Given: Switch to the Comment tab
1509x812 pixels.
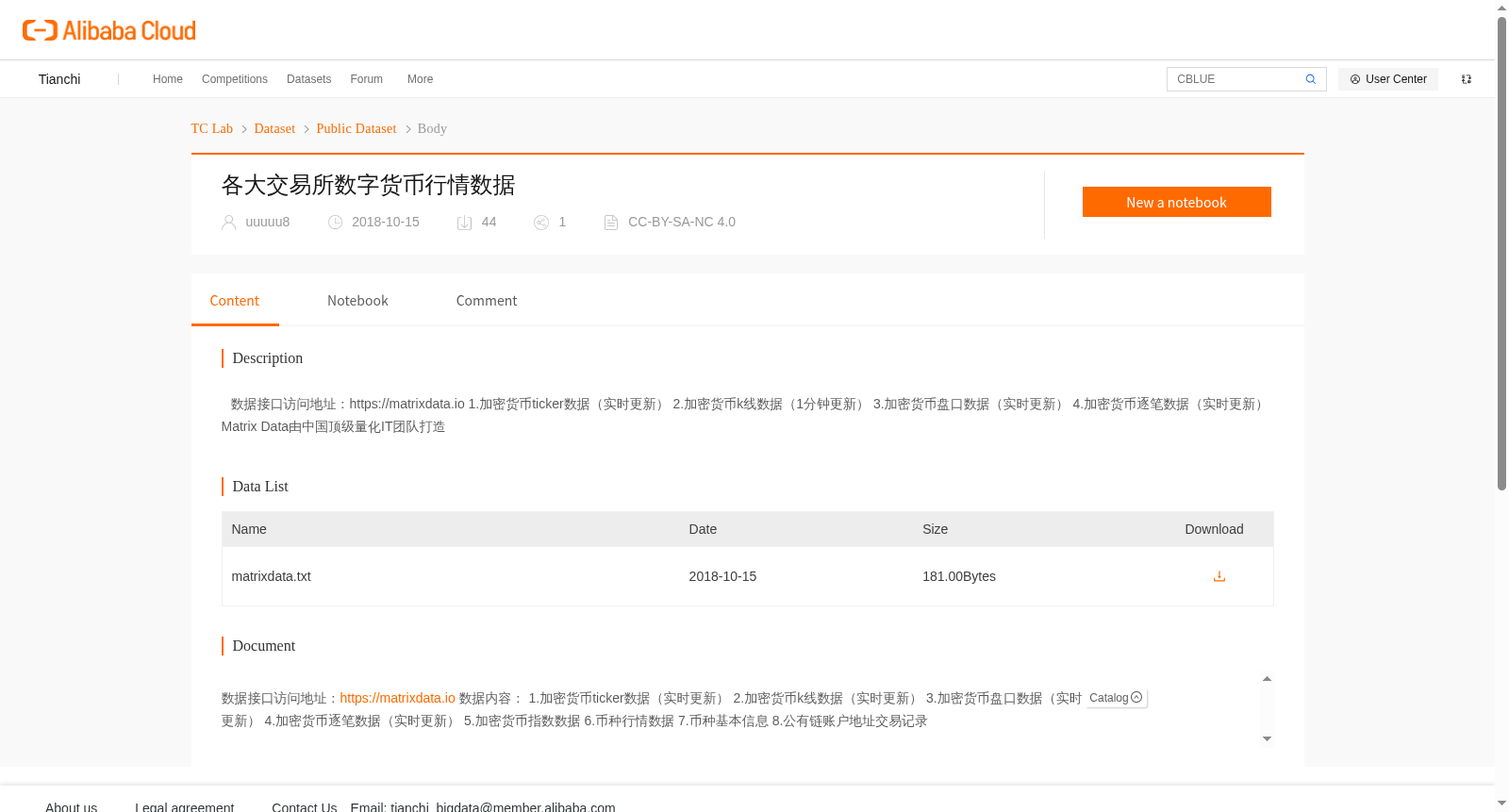Looking at the screenshot, I should tap(487, 301).
